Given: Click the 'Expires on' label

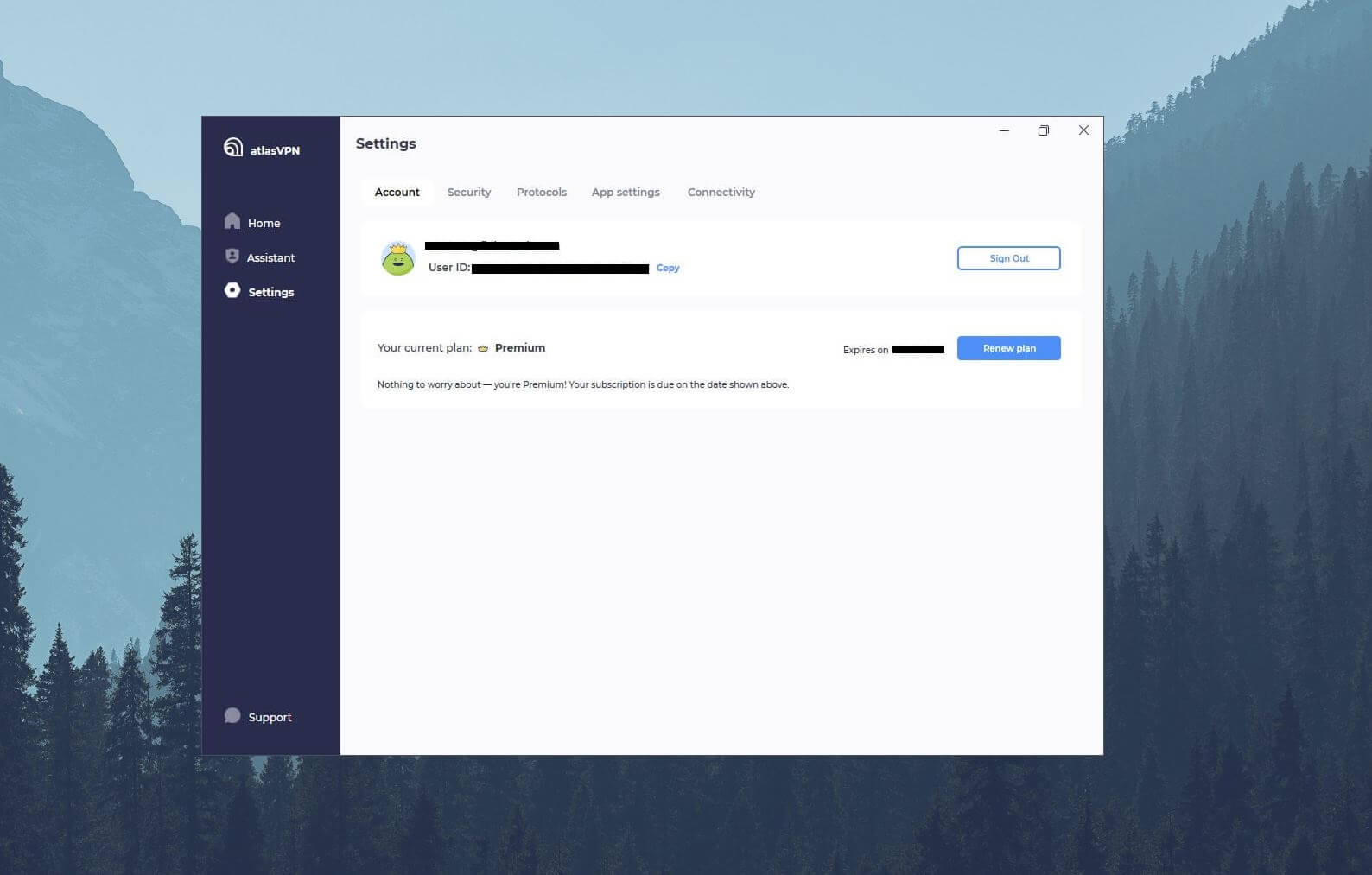Looking at the screenshot, I should (866, 350).
